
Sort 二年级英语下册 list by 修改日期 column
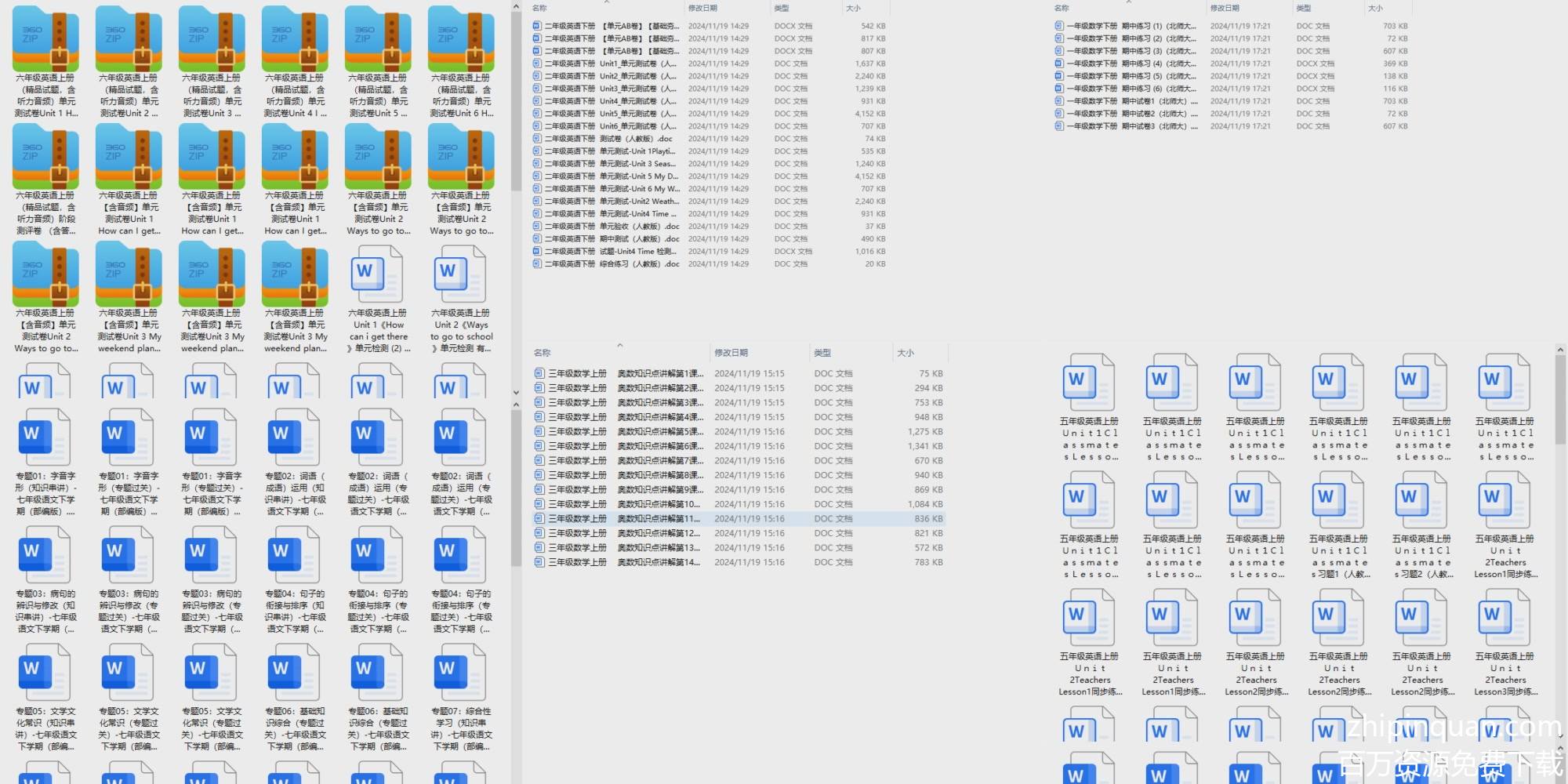(x=702, y=8)
